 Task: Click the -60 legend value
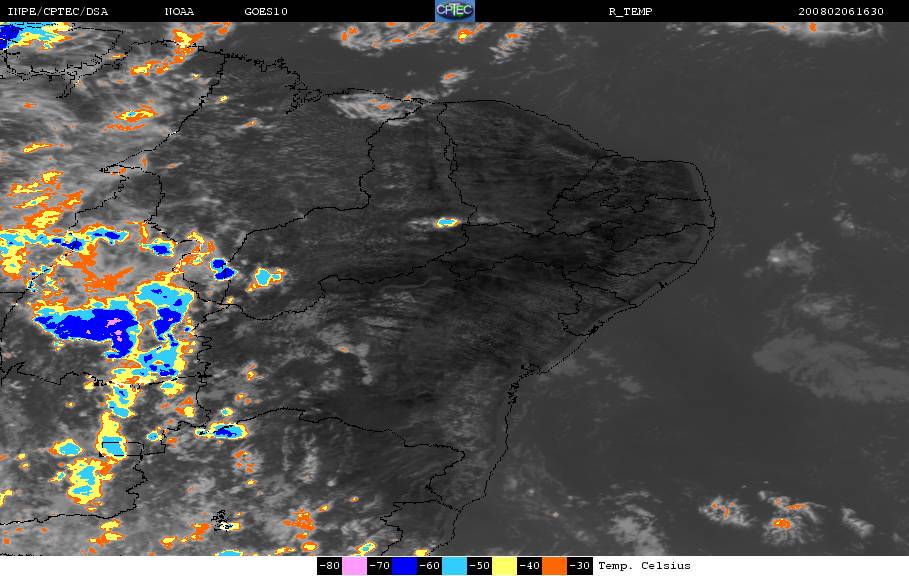tap(429, 566)
